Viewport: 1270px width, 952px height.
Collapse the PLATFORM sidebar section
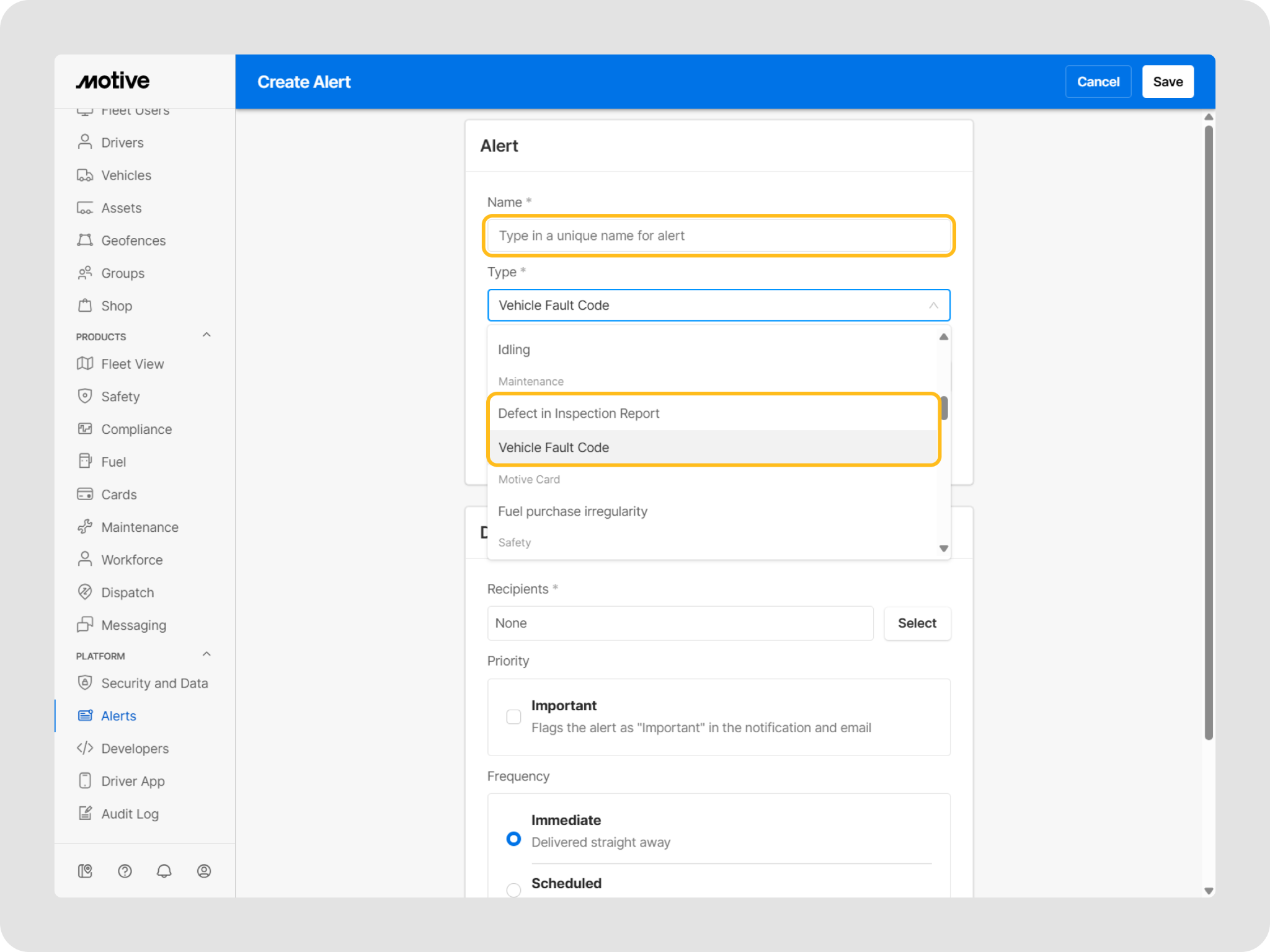206,654
